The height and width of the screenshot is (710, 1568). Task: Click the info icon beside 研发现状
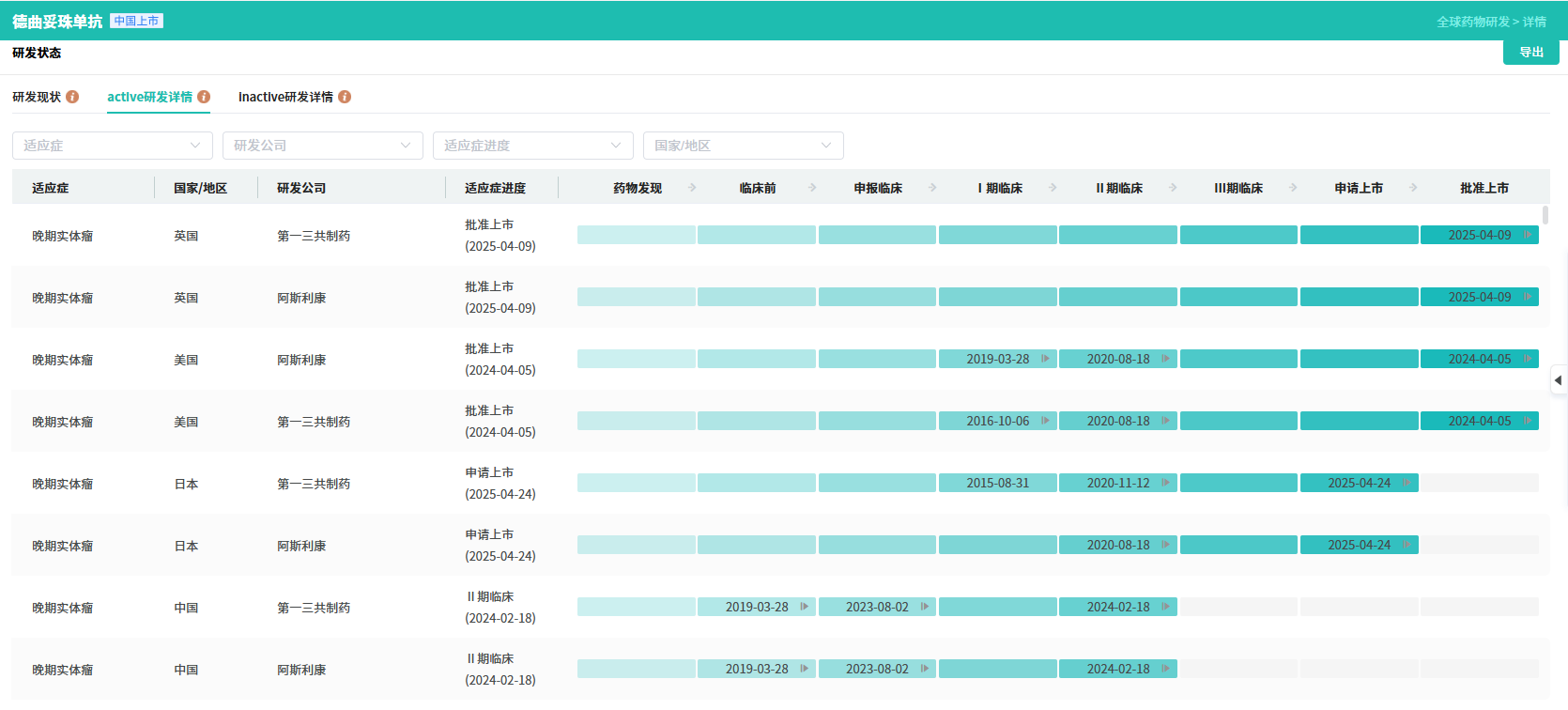(72, 97)
